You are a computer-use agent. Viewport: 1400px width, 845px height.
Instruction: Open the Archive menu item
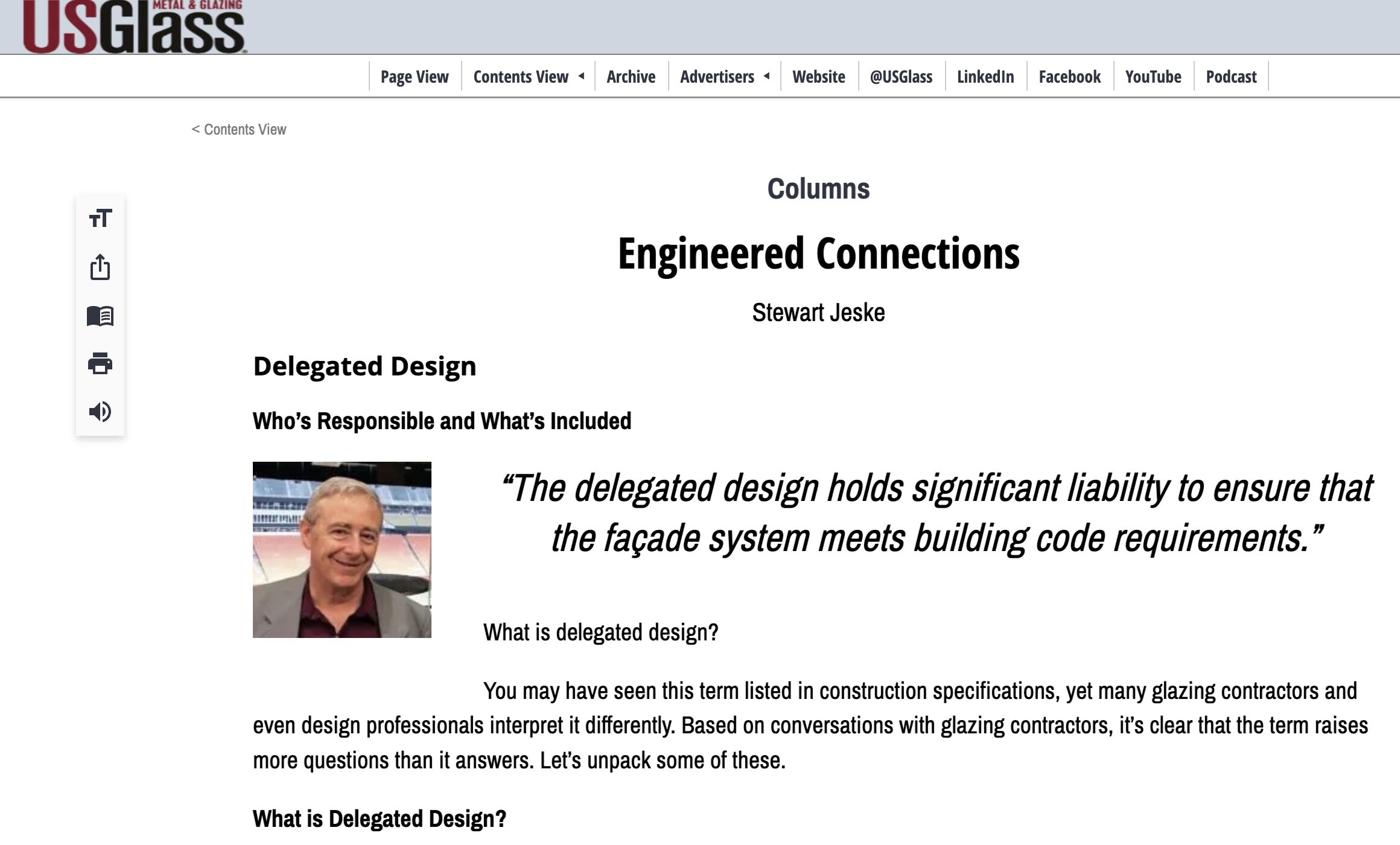631,77
